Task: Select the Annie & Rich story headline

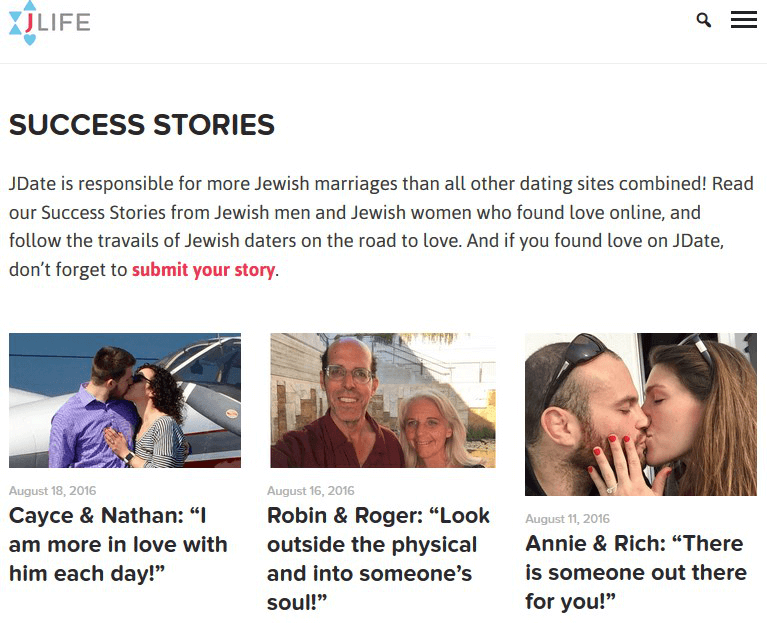Action: point(636,572)
